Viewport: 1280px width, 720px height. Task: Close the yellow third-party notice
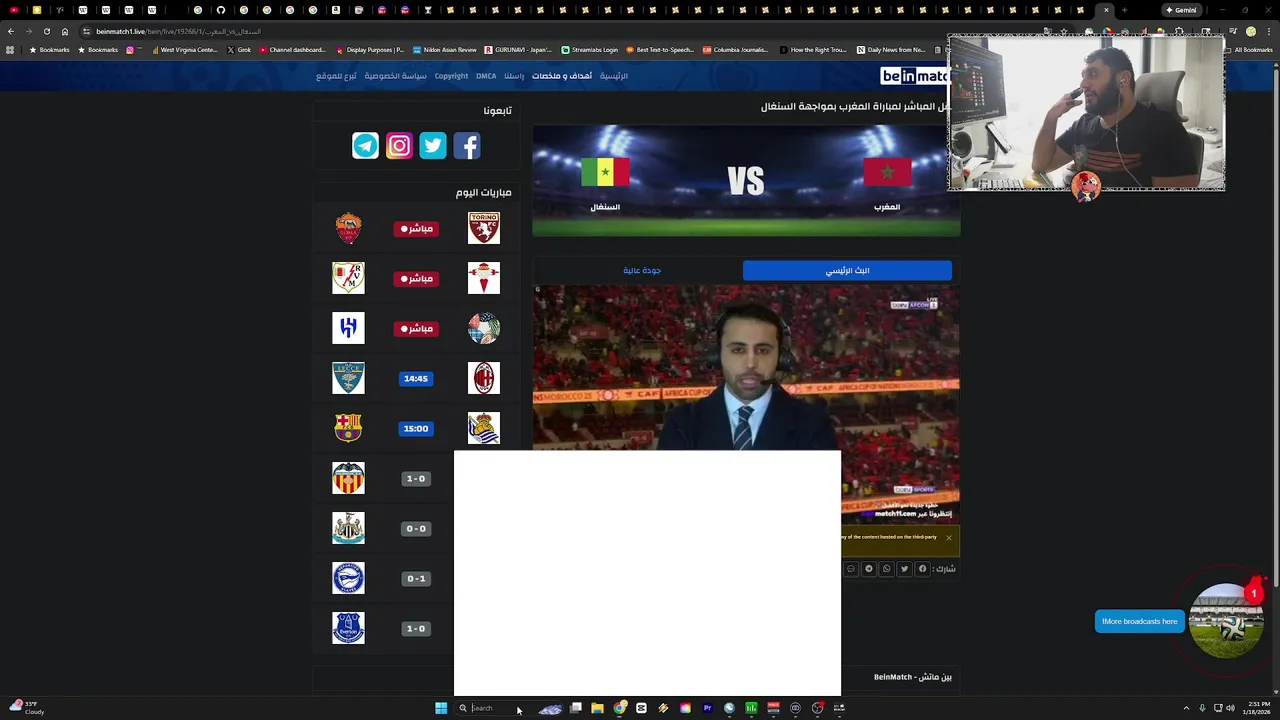click(x=949, y=538)
